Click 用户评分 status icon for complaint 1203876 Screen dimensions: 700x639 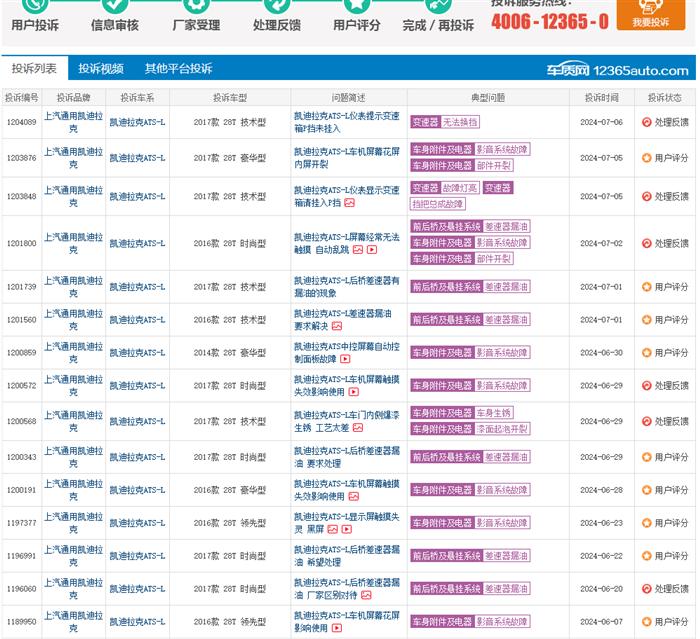[646, 158]
